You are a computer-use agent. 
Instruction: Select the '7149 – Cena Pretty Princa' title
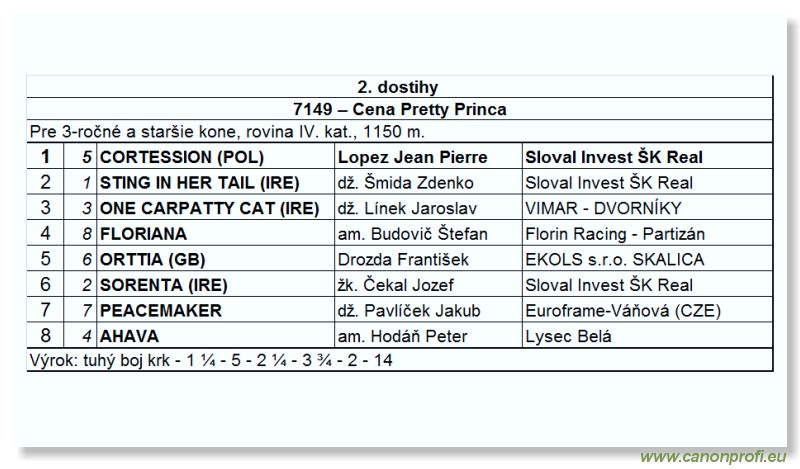point(398,110)
